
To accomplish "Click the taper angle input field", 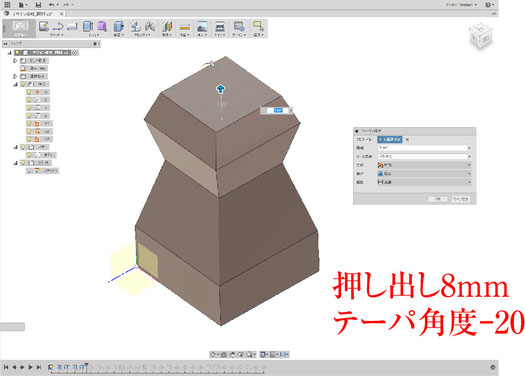I will 423,156.
